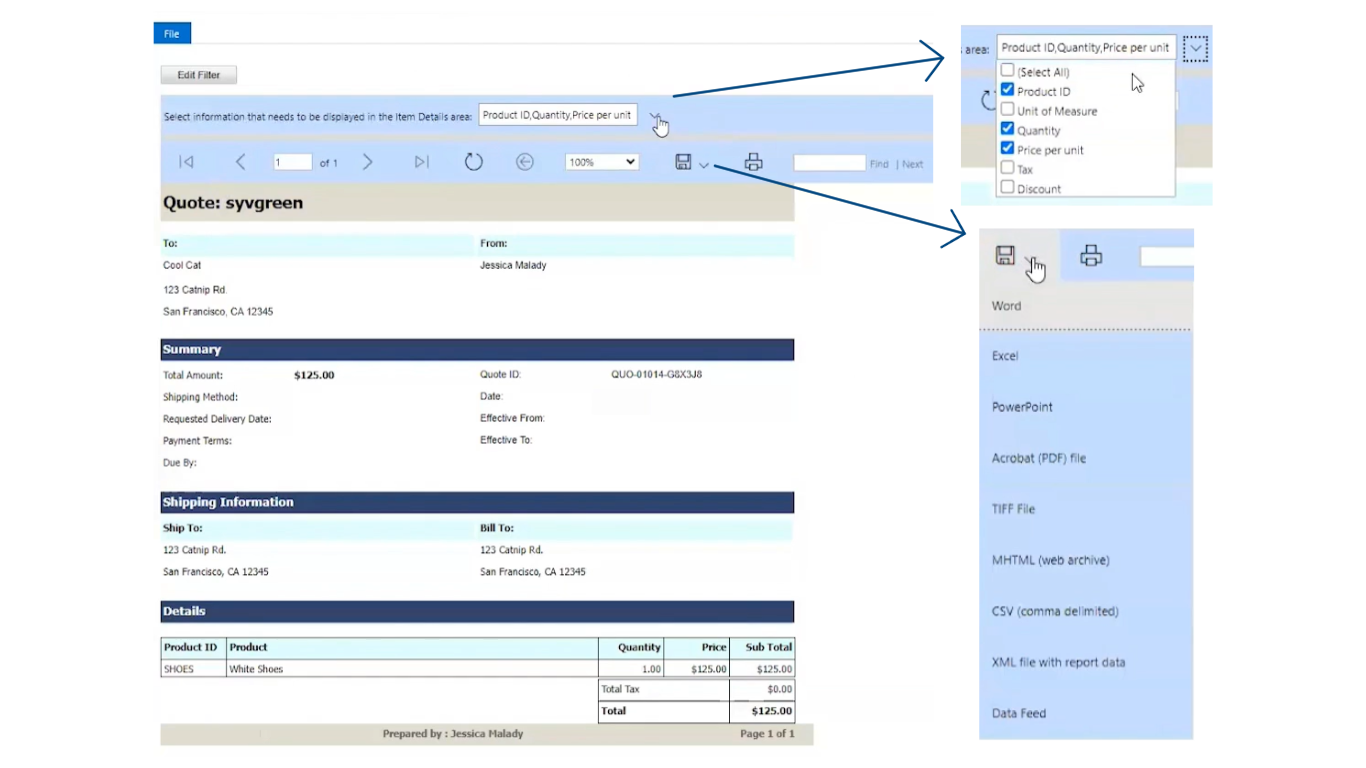Click the Refresh icon in report toolbar

[473, 161]
